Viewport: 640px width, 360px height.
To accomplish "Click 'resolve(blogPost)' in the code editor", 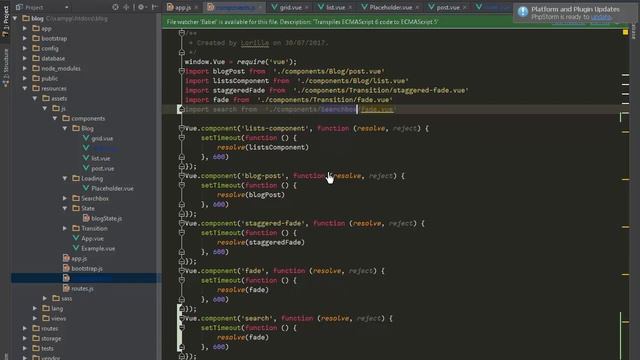I will click(251, 195).
